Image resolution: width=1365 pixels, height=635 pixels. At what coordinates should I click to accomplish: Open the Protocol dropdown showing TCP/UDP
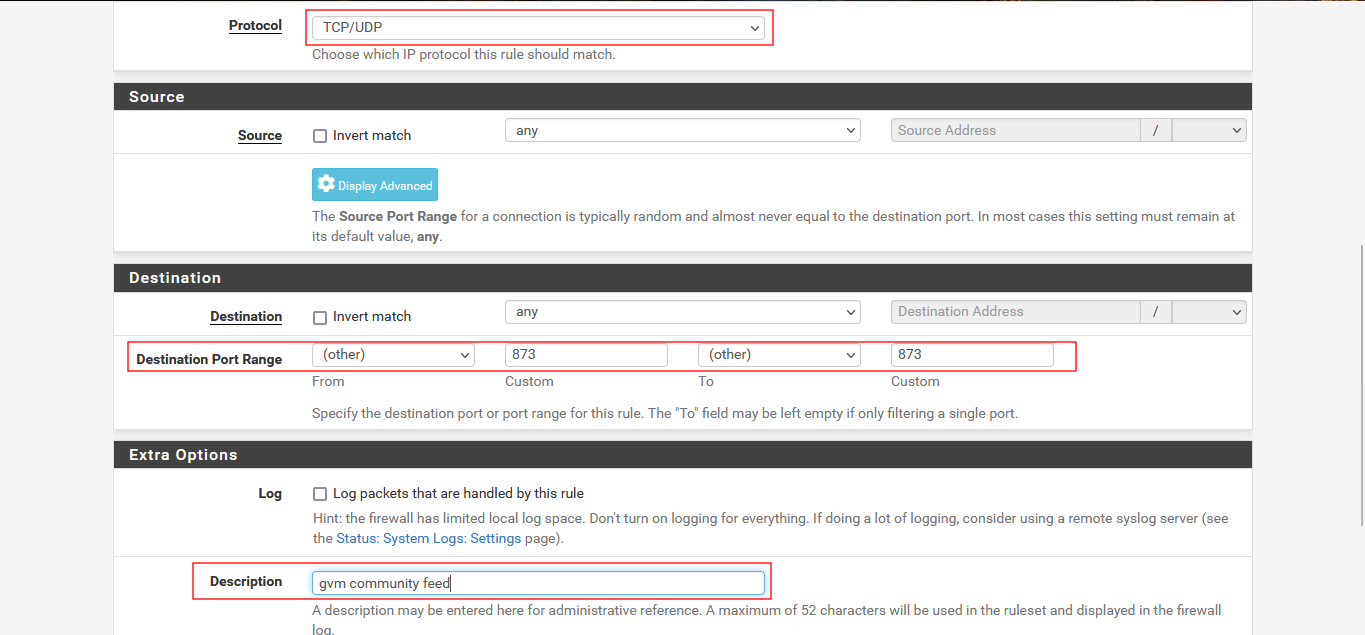coord(538,28)
